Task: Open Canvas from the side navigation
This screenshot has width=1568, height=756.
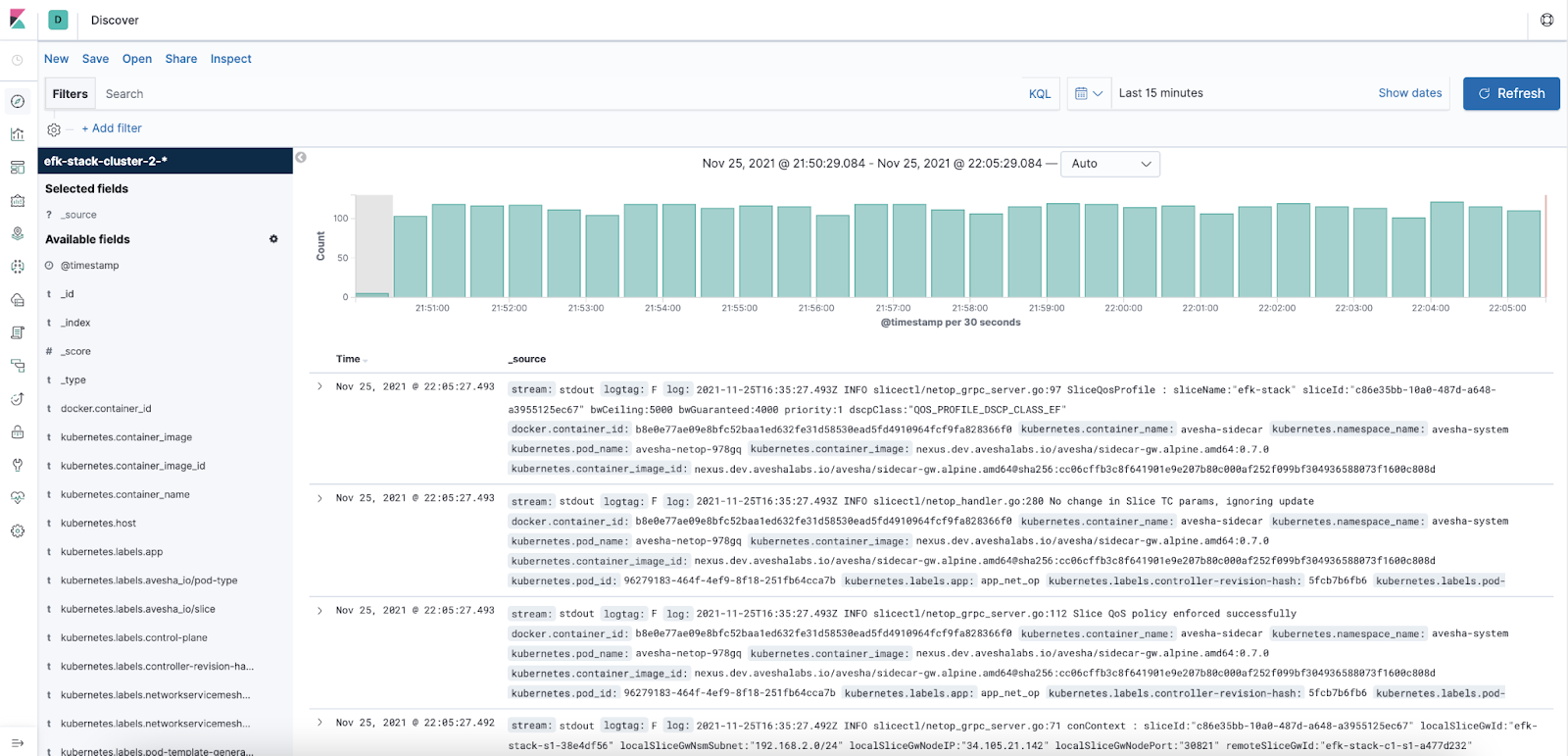Action: pyautogui.click(x=18, y=201)
